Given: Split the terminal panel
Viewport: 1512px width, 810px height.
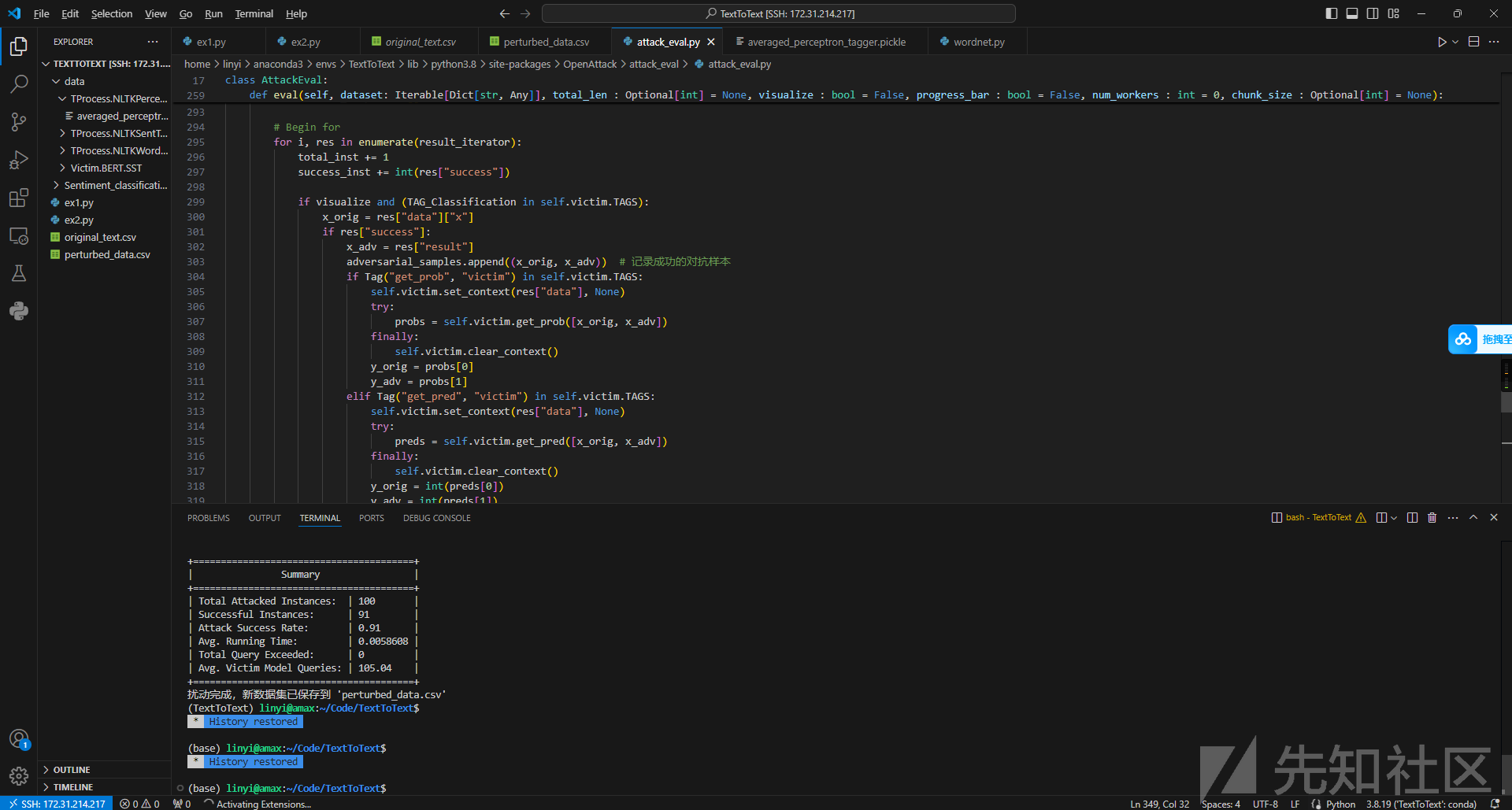Looking at the screenshot, I should (x=1412, y=517).
